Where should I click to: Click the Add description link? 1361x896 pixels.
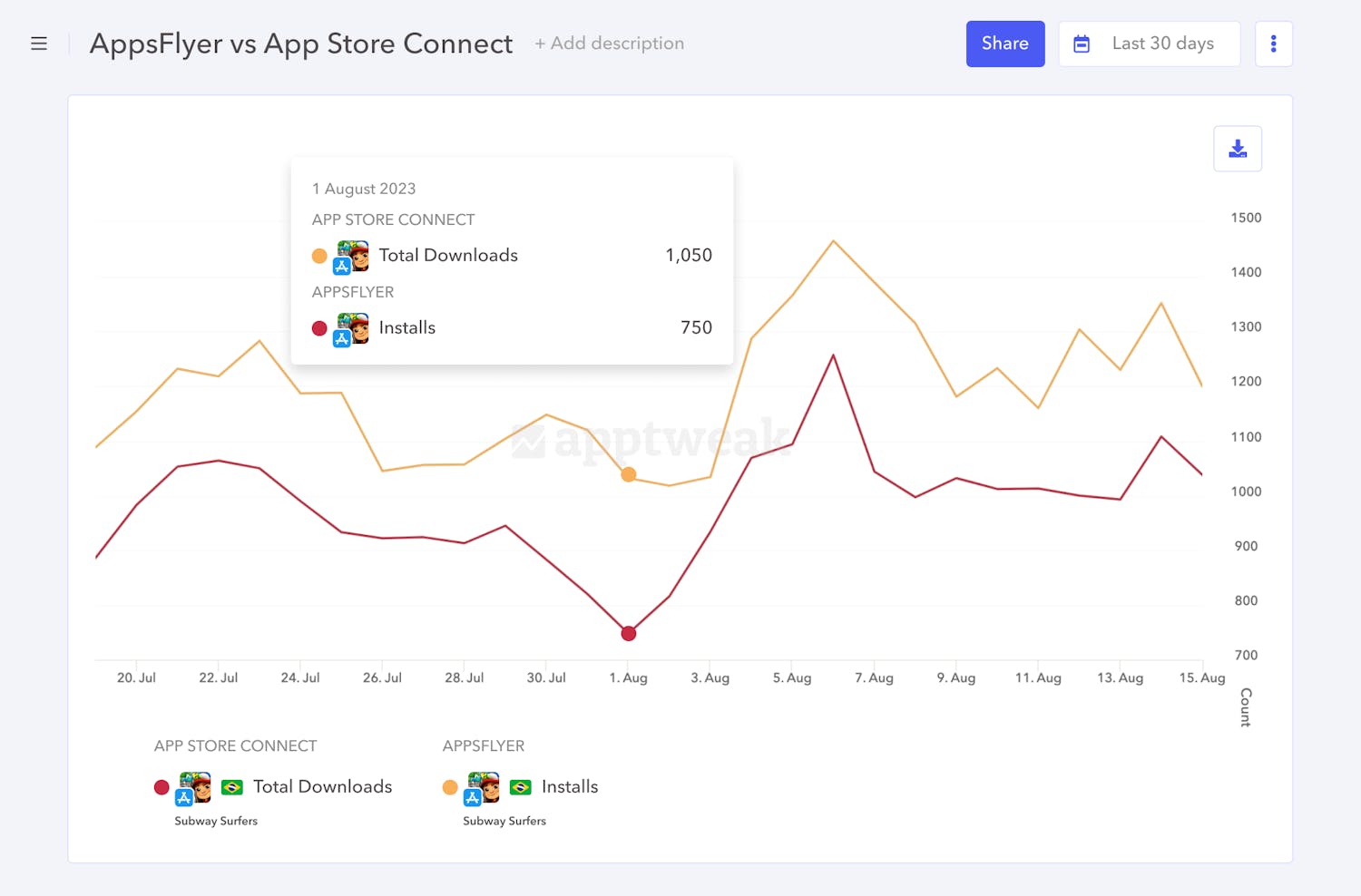click(609, 43)
